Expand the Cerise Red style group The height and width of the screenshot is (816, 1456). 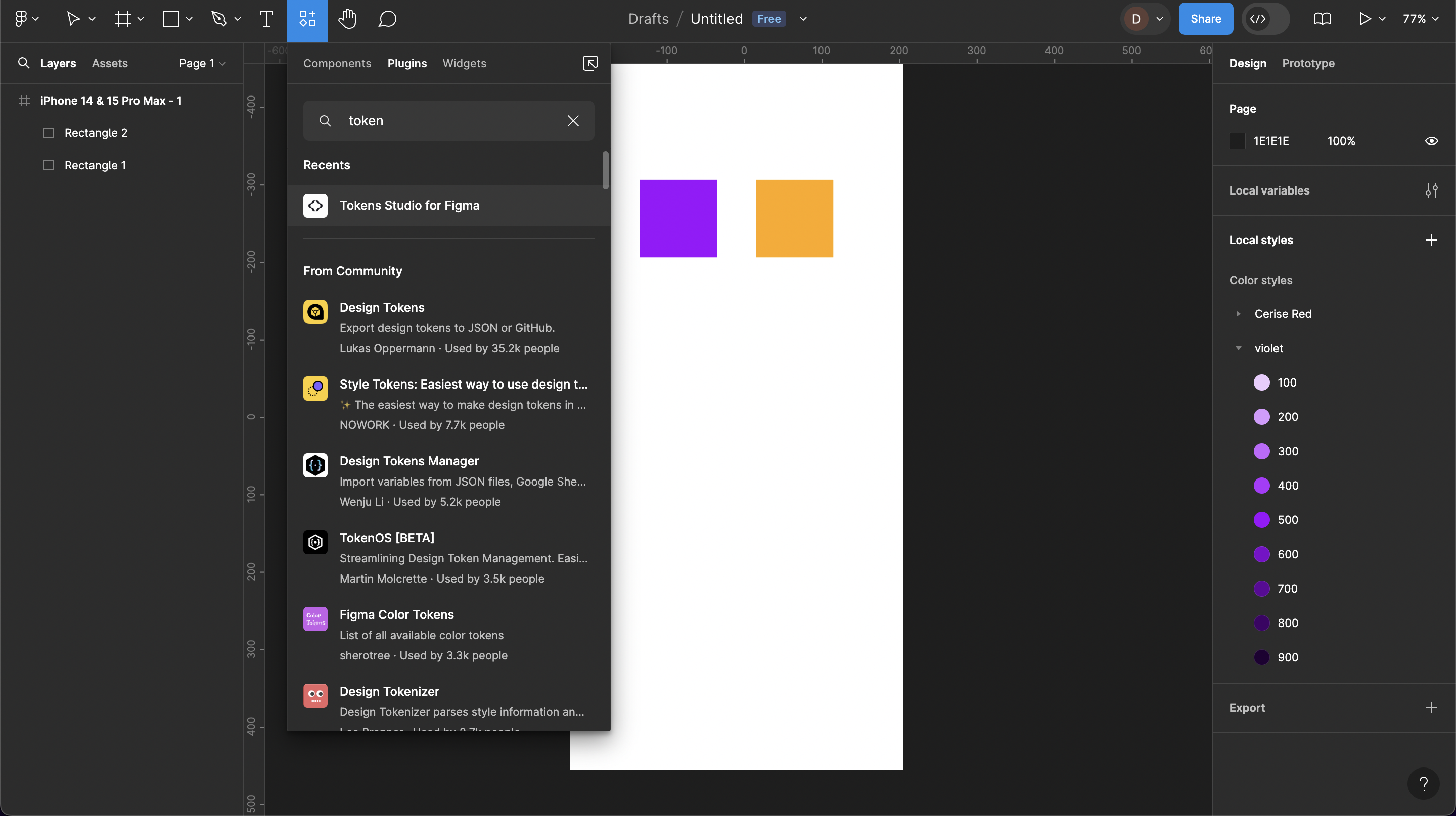[x=1238, y=314]
